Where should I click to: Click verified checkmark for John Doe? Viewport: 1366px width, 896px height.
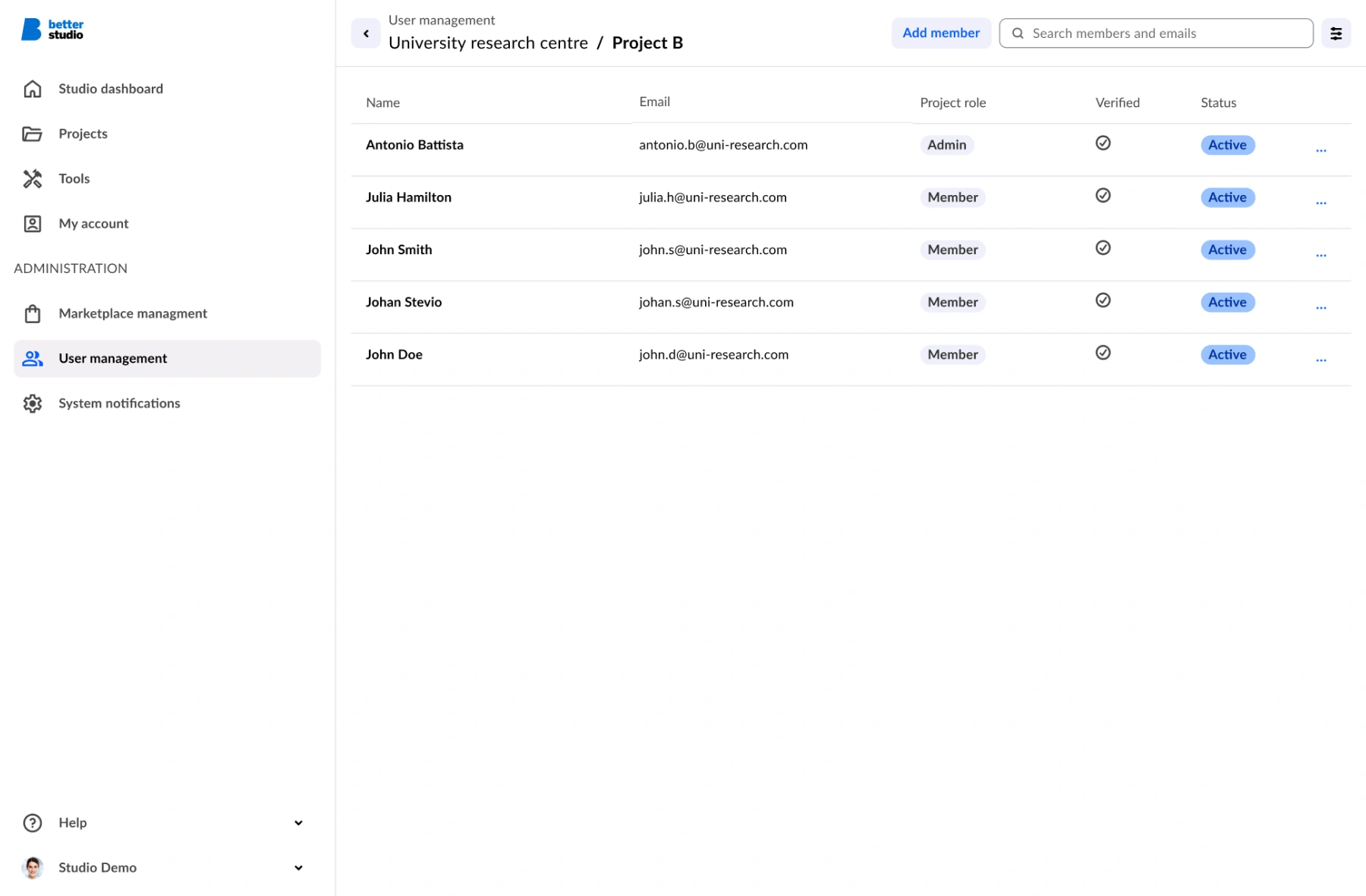(1103, 352)
